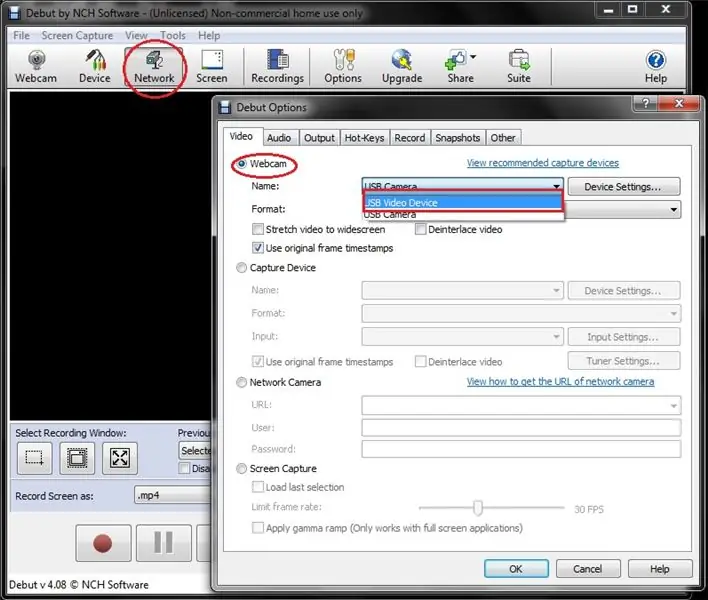Open the Tools menu
708x600 pixels.
(x=173, y=36)
